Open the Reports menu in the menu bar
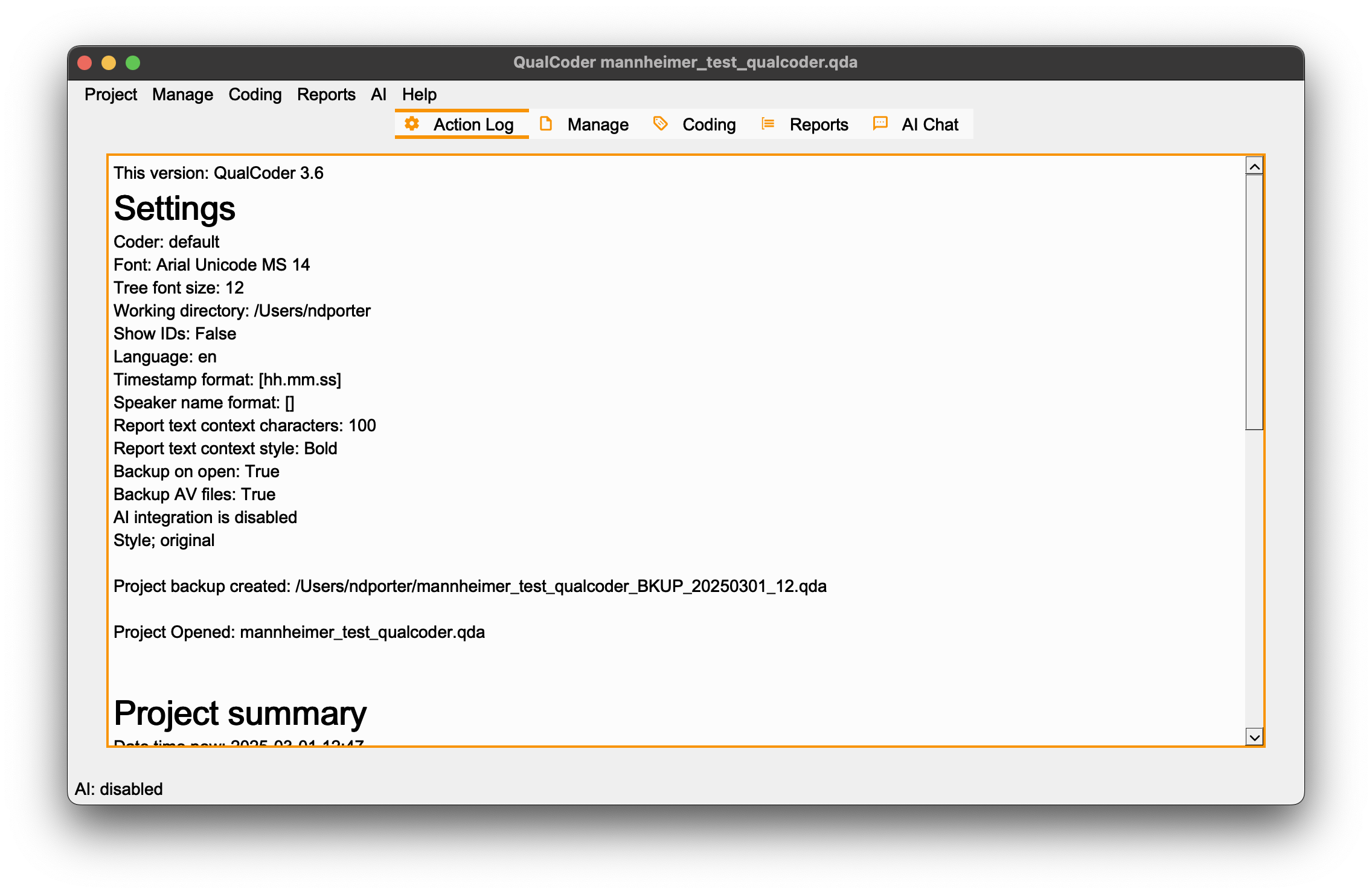This screenshot has width=1372, height=894. tap(326, 95)
